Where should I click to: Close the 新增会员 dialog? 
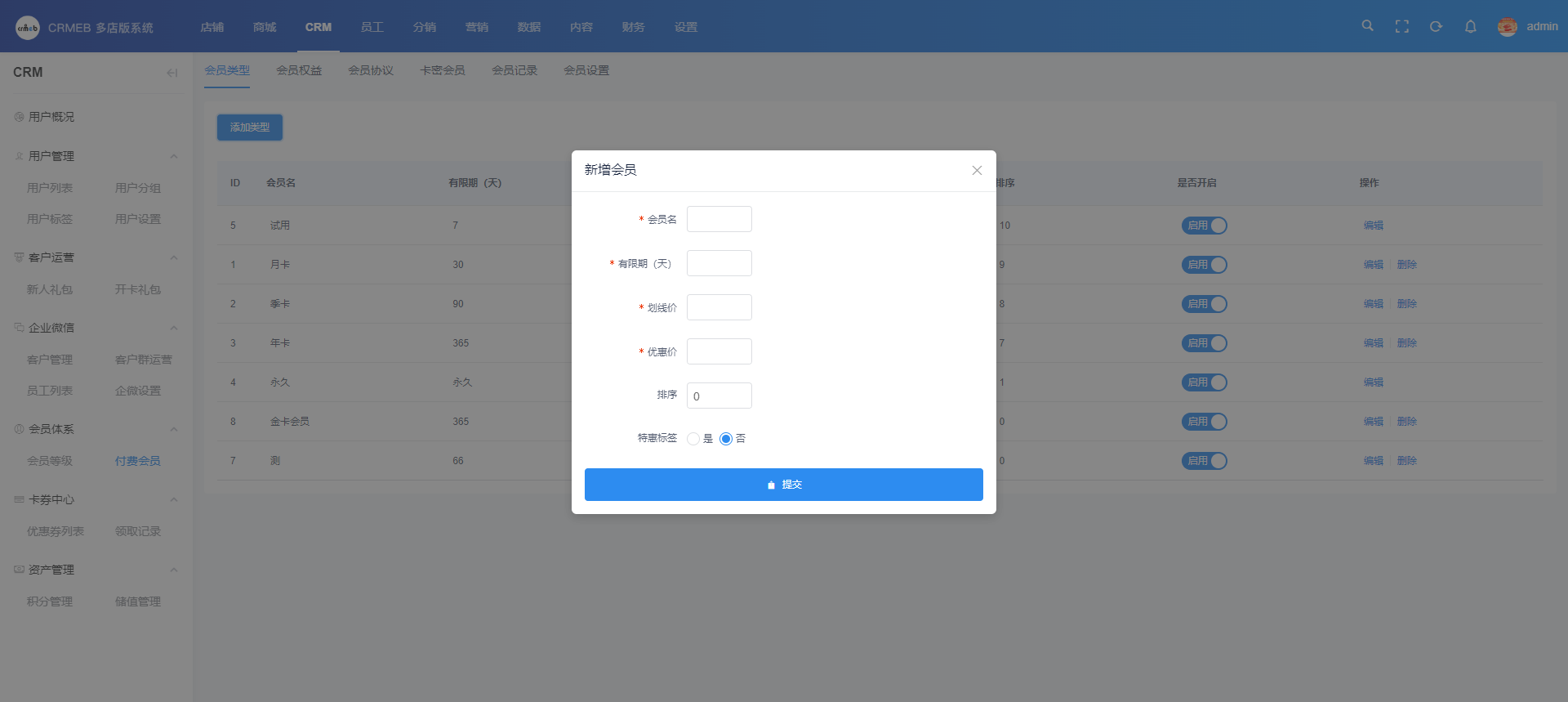[x=977, y=170]
